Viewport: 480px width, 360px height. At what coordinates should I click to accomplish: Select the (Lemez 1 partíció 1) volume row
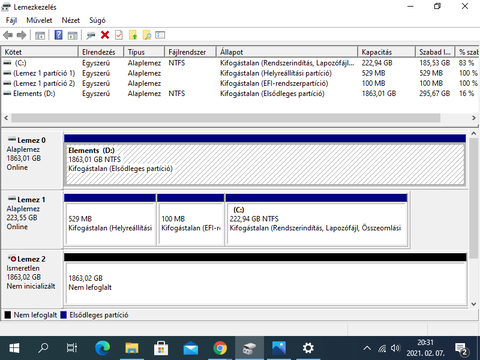[x=240, y=73]
